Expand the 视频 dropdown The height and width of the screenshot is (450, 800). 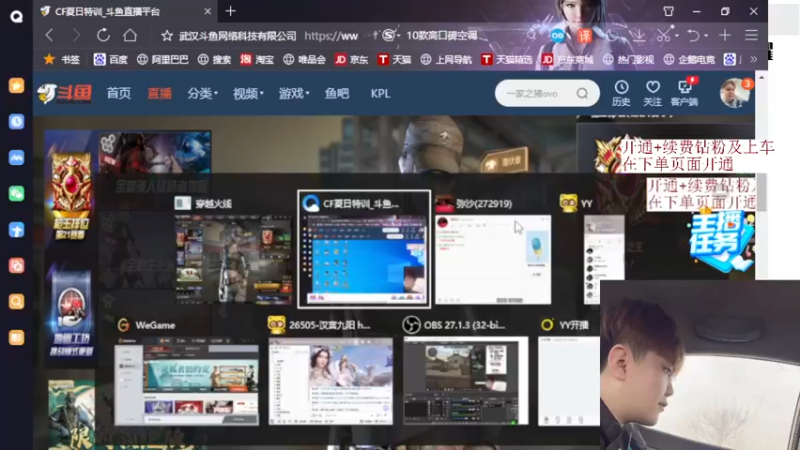(x=248, y=93)
